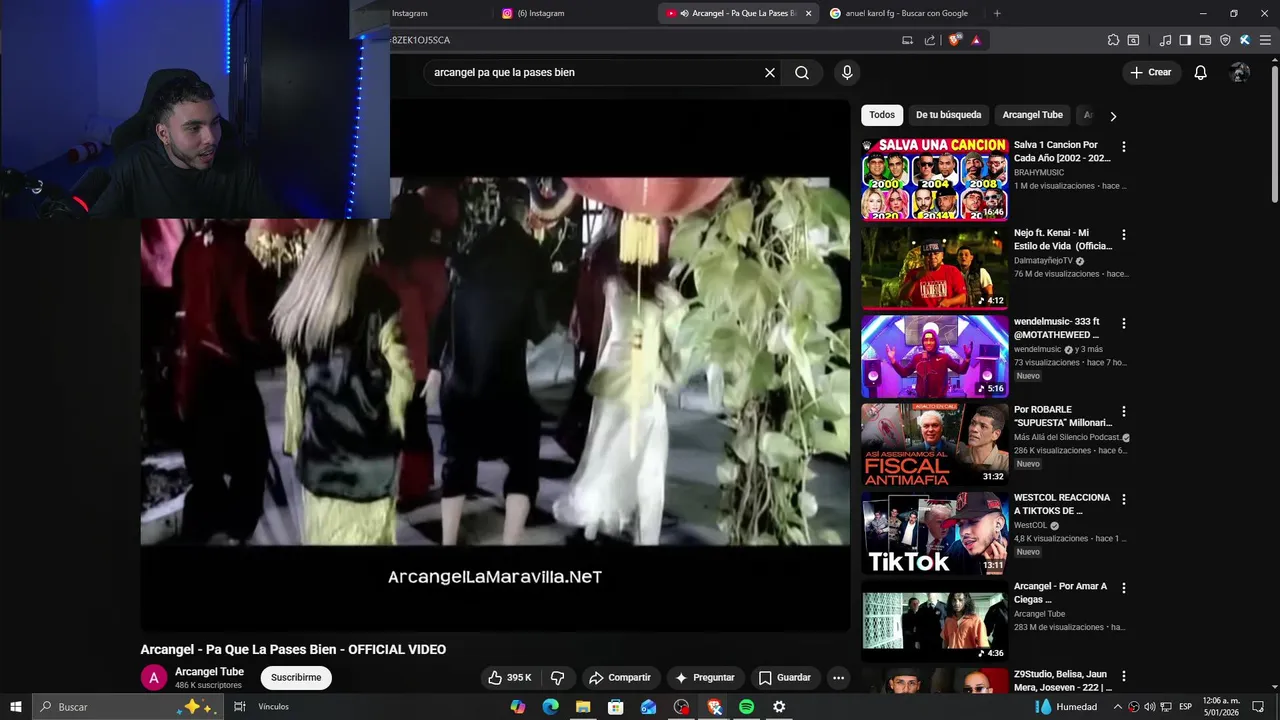Open the browser hamburger menu

tap(1264, 40)
